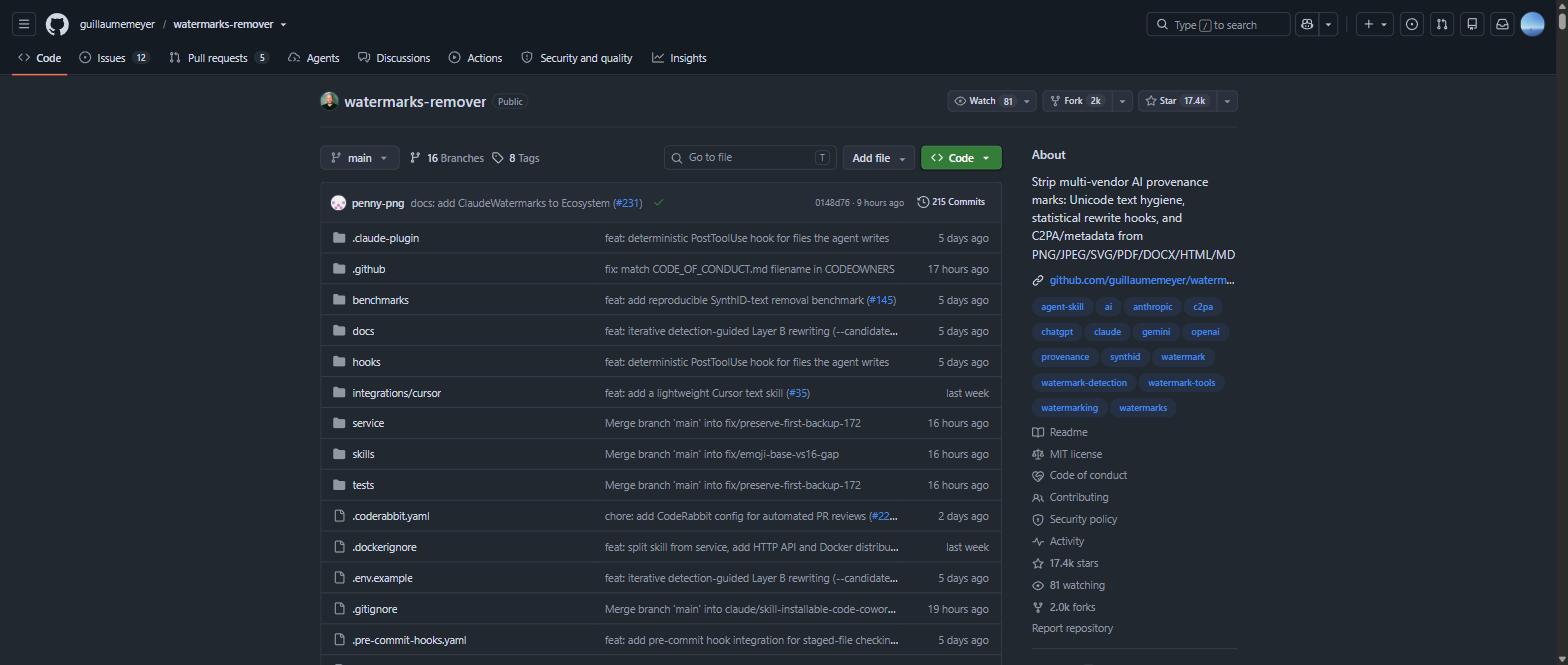Open the Insights tab
Viewport: 1568px width, 665px height.
tap(679, 58)
